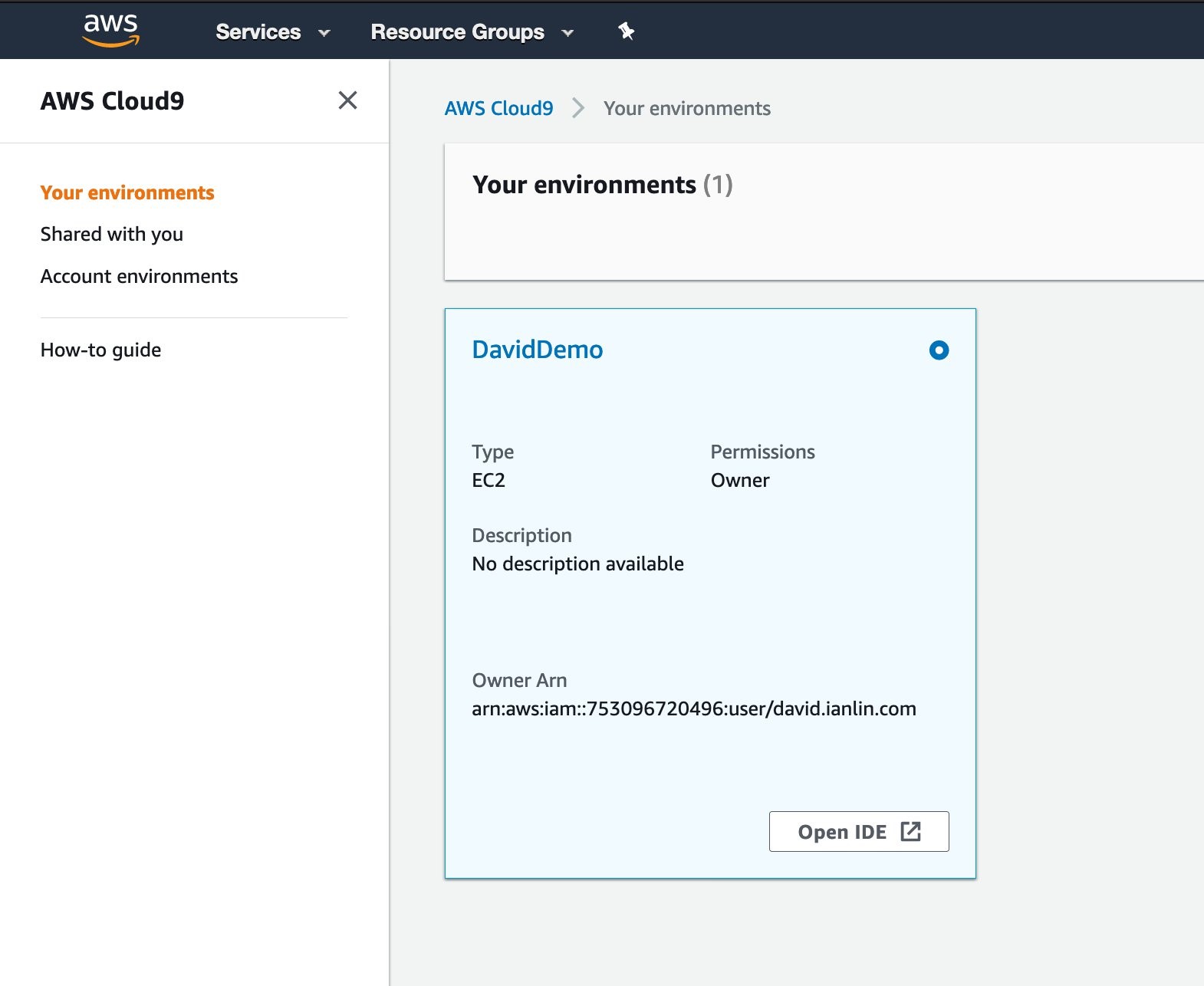
Task: Click 'No description available' text
Action: click(578, 564)
